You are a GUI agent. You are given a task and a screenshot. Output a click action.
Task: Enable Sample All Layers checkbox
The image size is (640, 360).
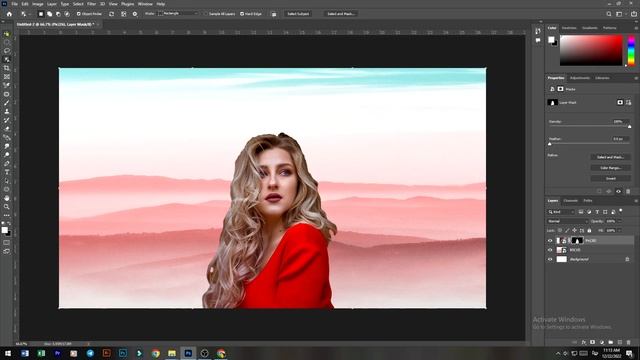[206, 14]
